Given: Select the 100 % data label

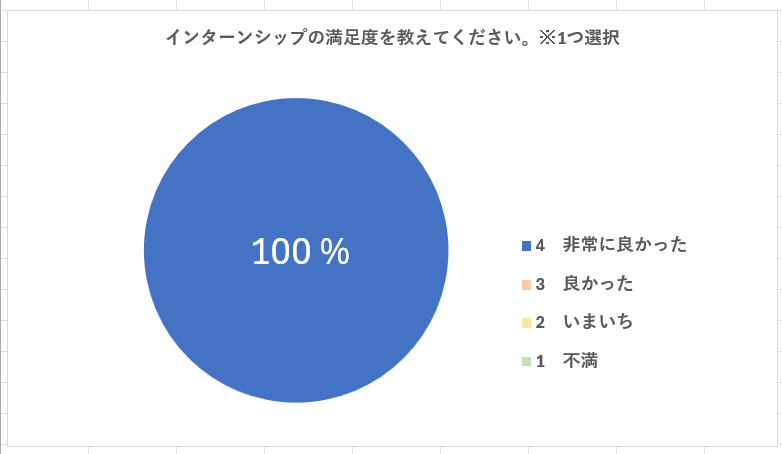Looking at the screenshot, I should point(300,251).
